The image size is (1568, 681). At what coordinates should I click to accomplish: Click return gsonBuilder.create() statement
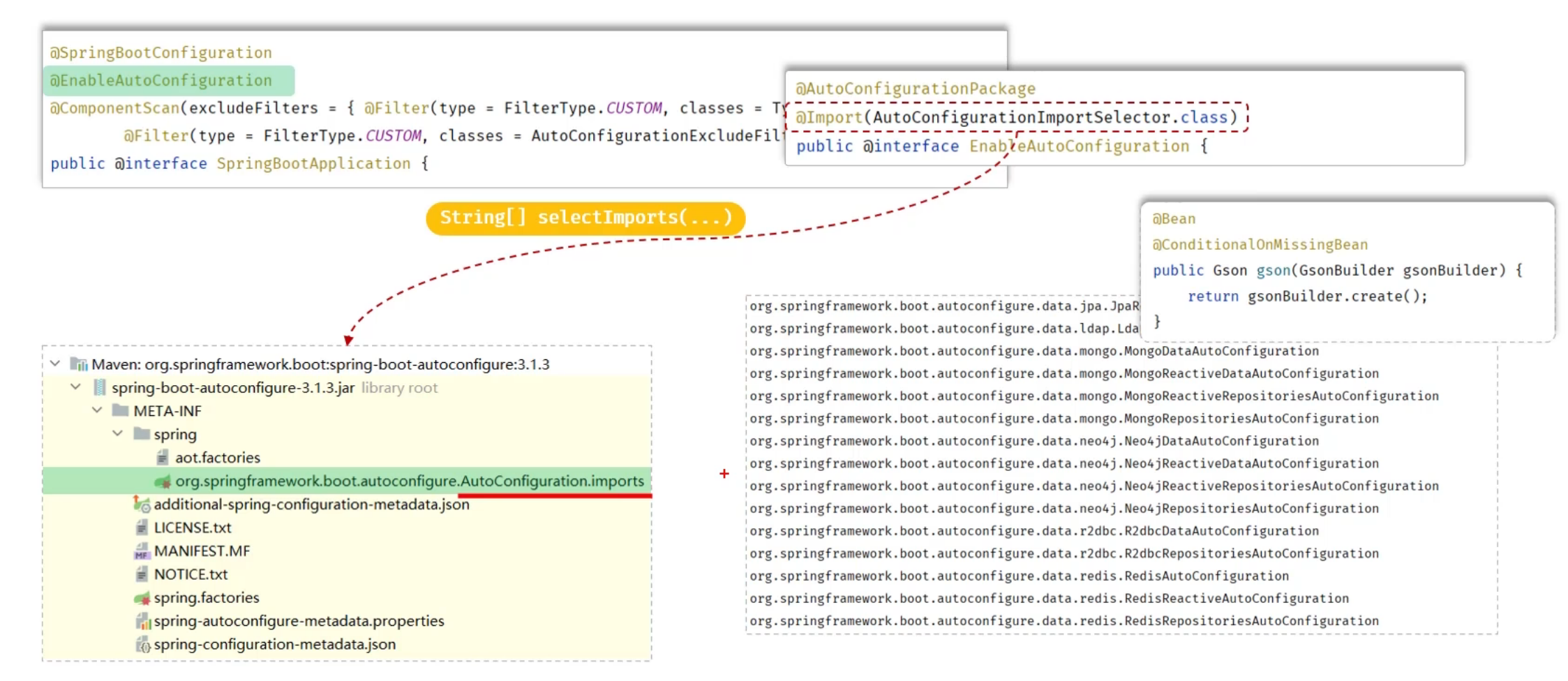tap(1308, 297)
